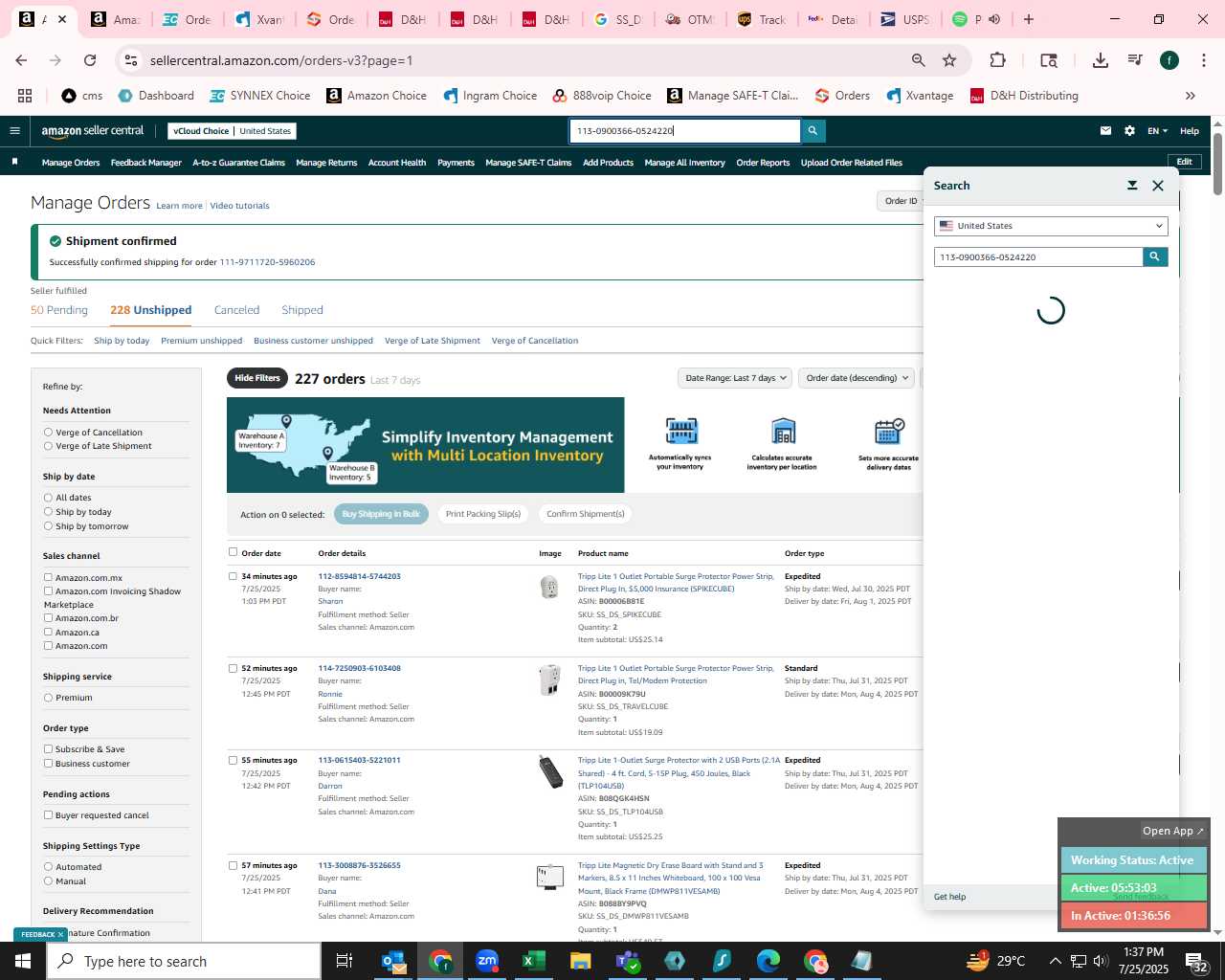Minimize the Search panel
Image resolution: width=1225 pixels, height=980 pixels.
(1132, 186)
